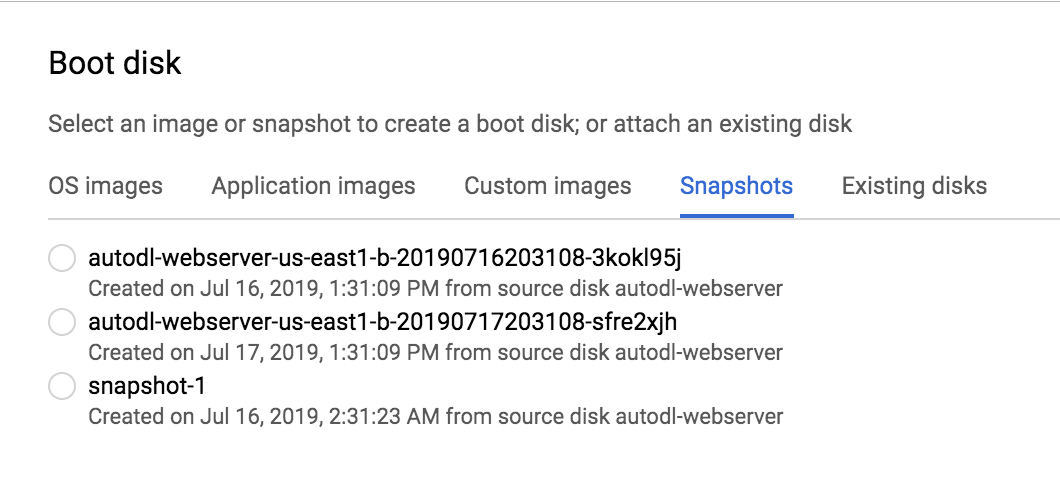Click the blue underline beneath Snapshots tab
Viewport: 1060px width, 489px height.
[736, 216]
